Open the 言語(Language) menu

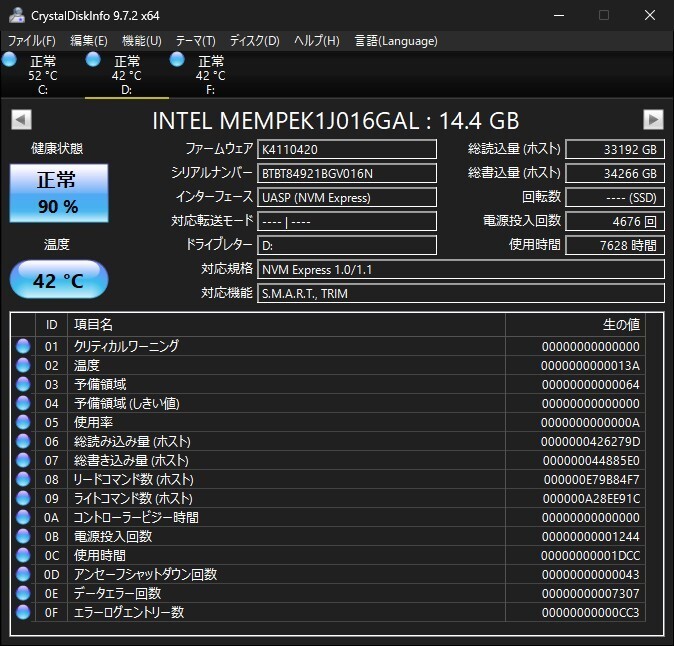coord(395,41)
